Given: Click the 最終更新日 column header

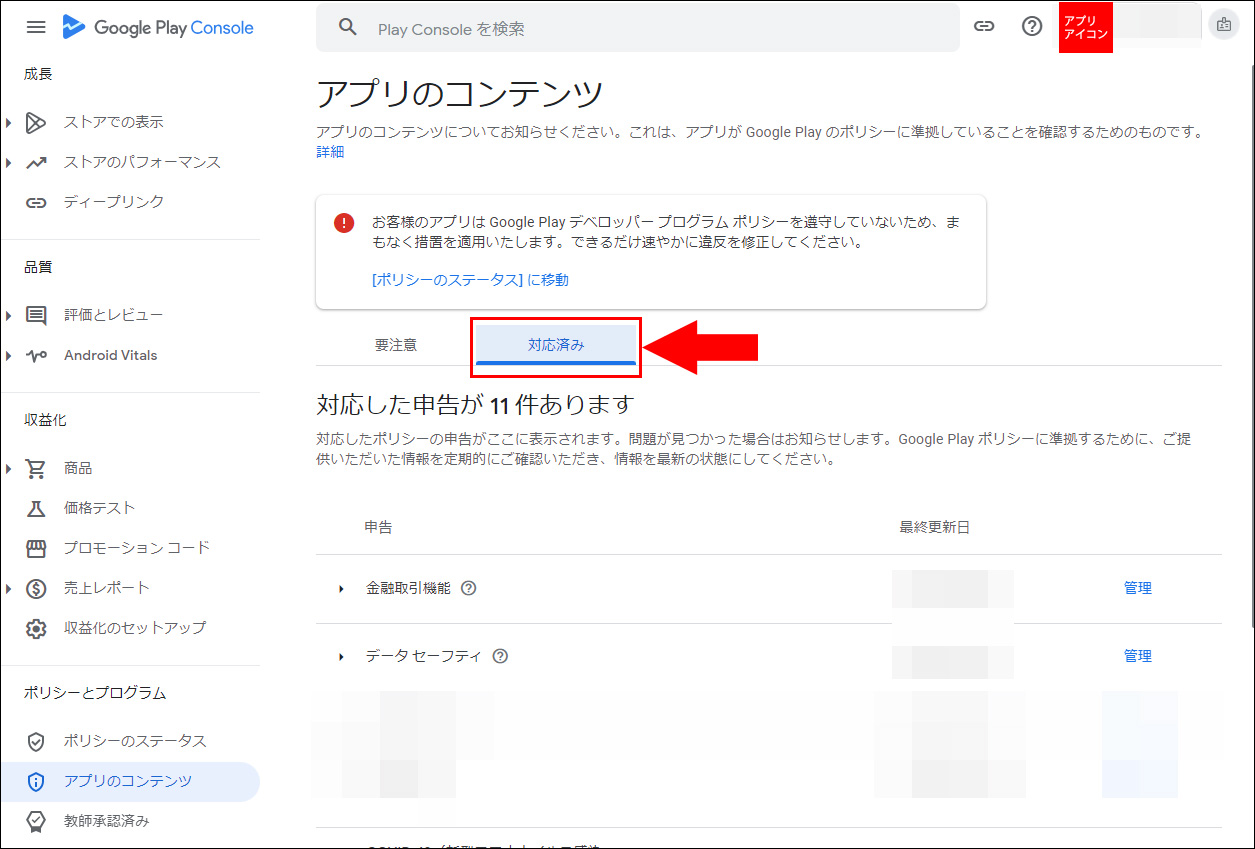Looking at the screenshot, I should 935,527.
